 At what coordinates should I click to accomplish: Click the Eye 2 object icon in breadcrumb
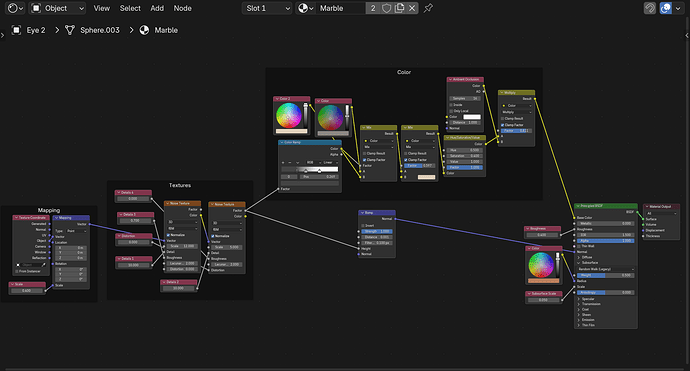click(x=16, y=30)
